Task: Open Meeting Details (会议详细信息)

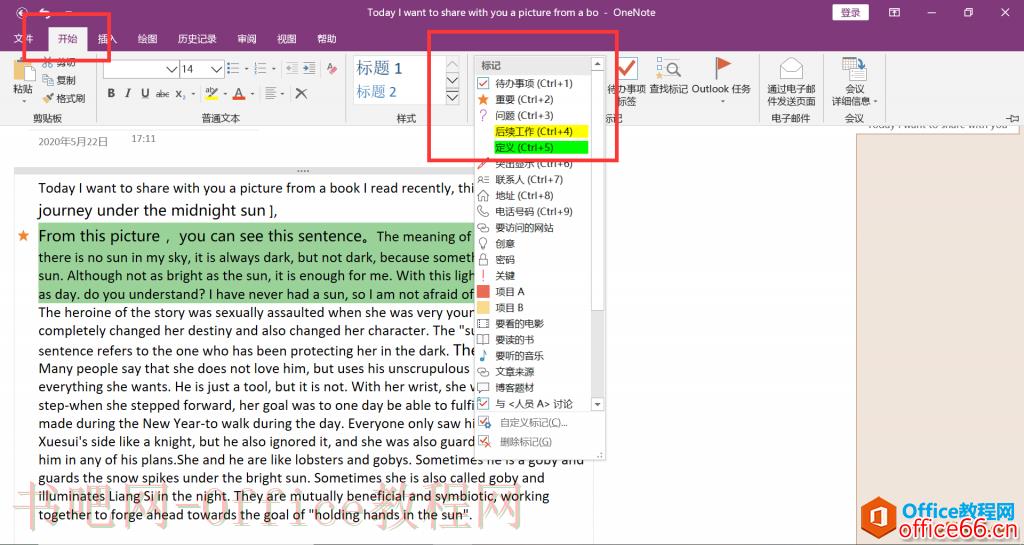Action: 854,81
